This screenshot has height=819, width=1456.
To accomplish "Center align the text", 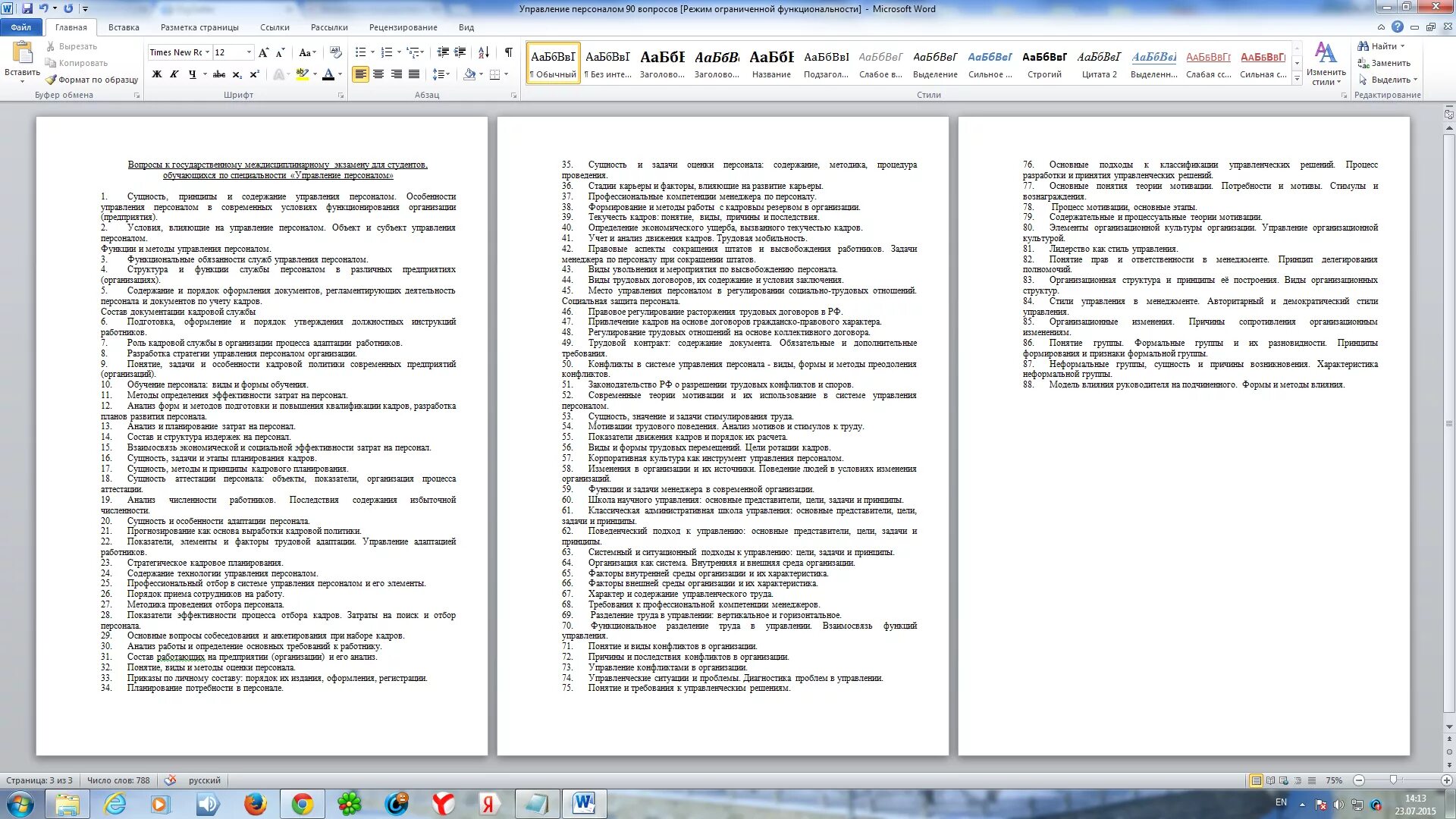I will [x=378, y=74].
